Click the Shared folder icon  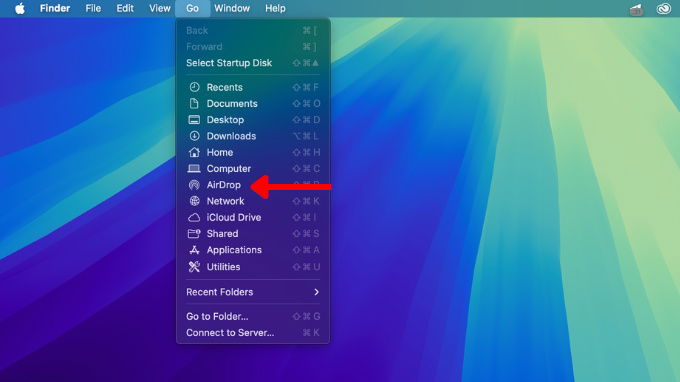[x=194, y=234]
